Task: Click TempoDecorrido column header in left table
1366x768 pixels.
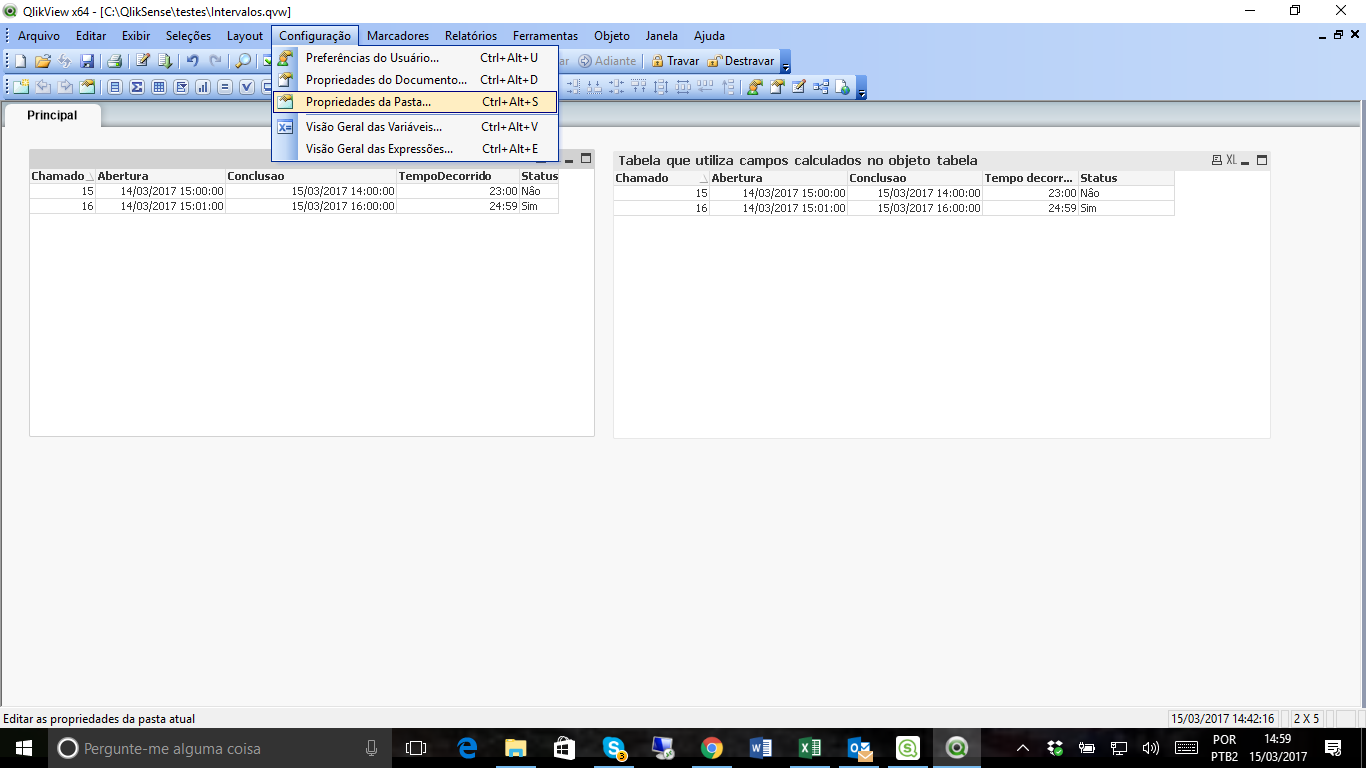Action: pyautogui.click(x=457, y=176)
